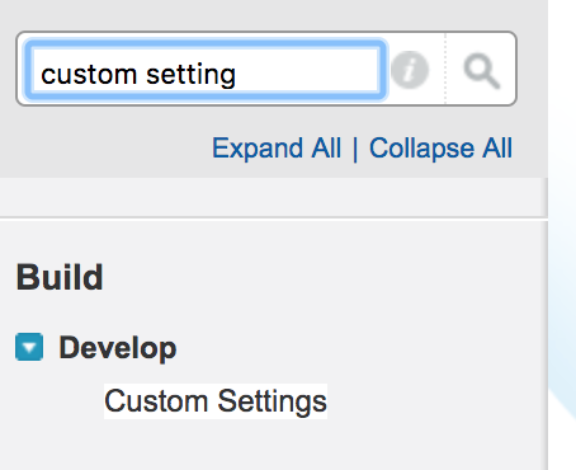Toggle the teal triangle beside Develop
The height and width of the screenshot is (474, 578).
(x=29, y=347)
